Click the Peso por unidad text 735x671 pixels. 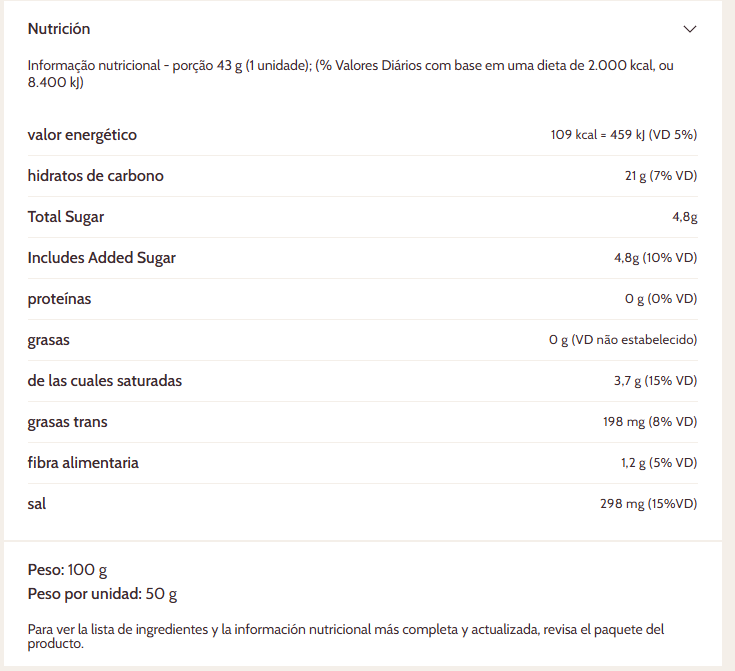click(x=102, y=594)
